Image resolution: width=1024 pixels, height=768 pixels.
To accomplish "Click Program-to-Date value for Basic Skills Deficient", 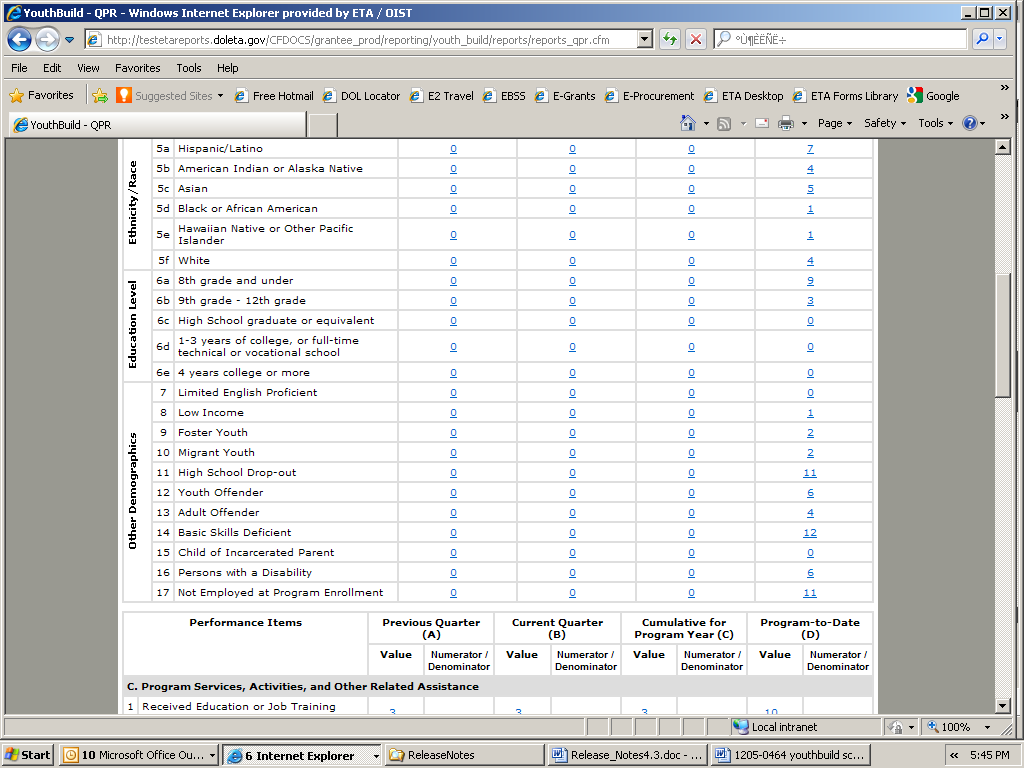I will coord(810,533).
